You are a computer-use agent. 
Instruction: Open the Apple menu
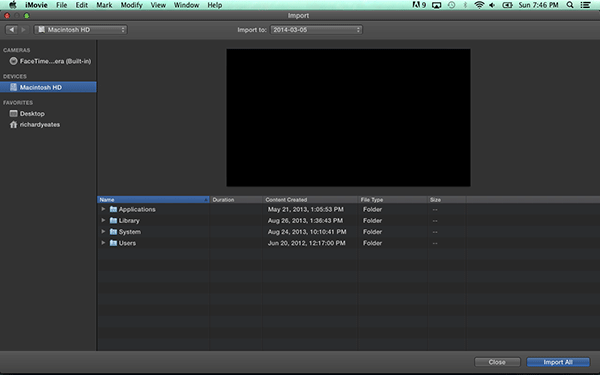click(13, 5)
